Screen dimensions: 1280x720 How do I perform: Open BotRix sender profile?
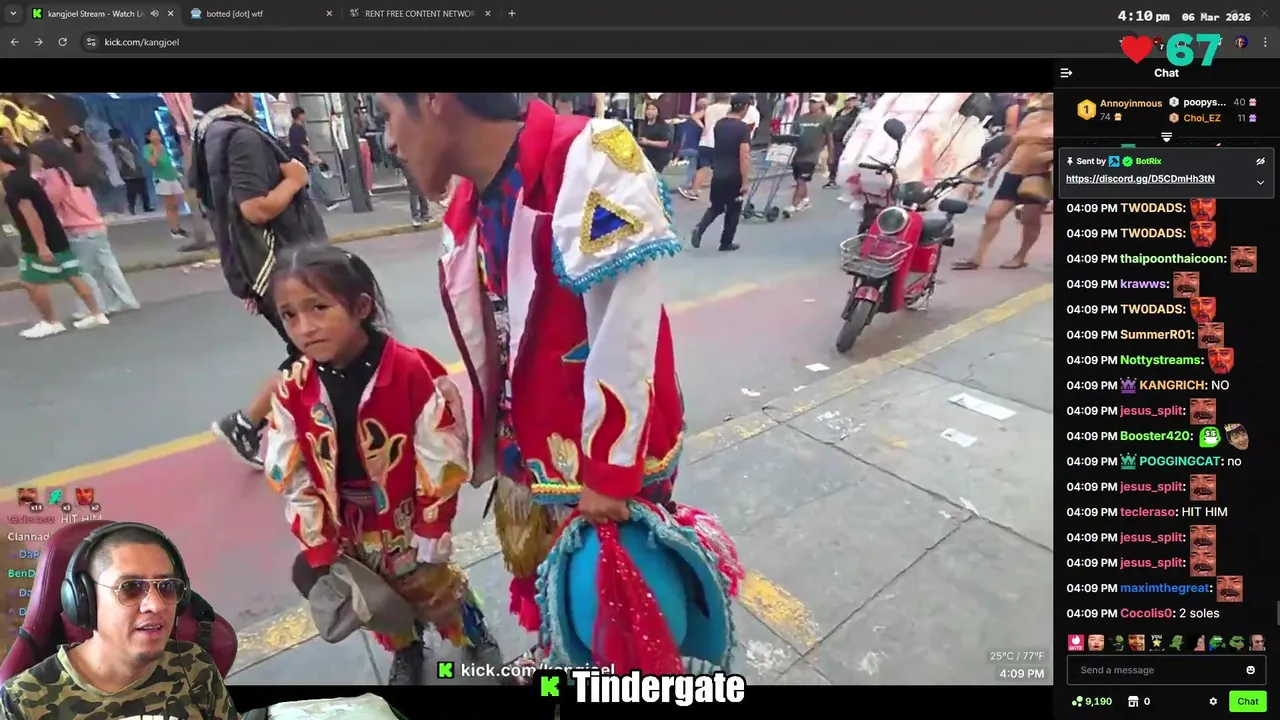point(1148,161)
